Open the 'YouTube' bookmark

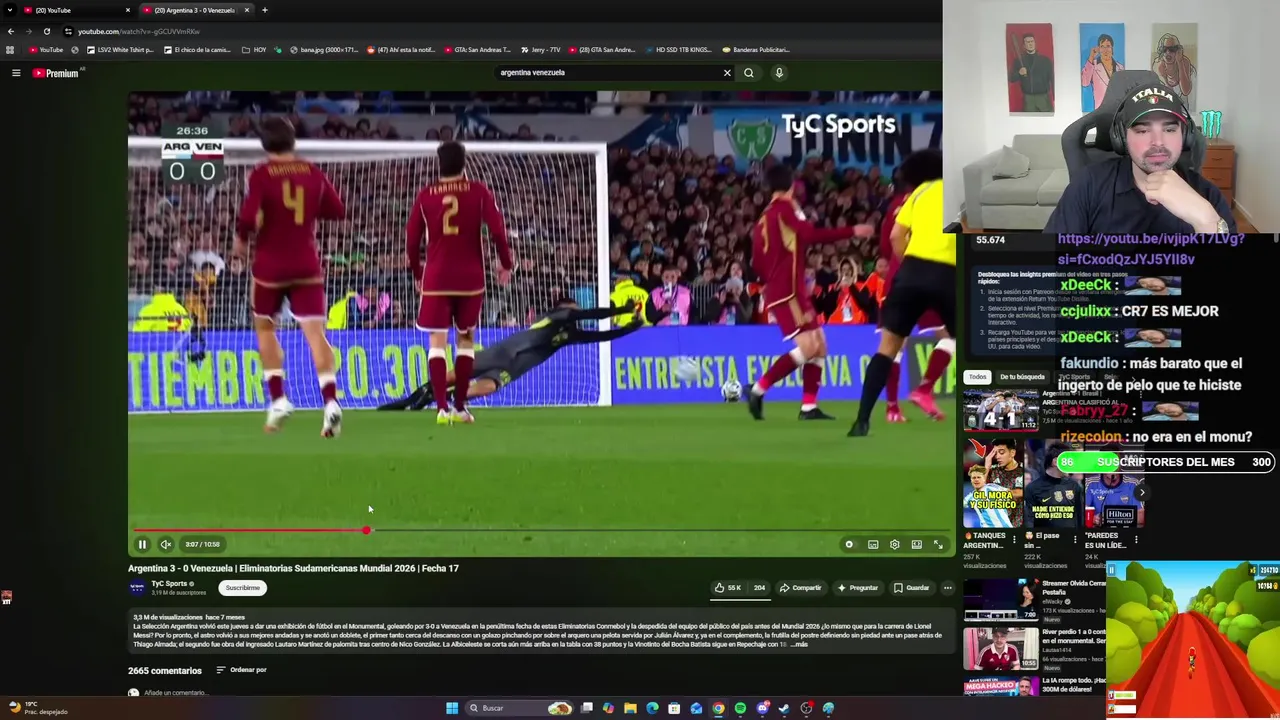tap(46, 50)
